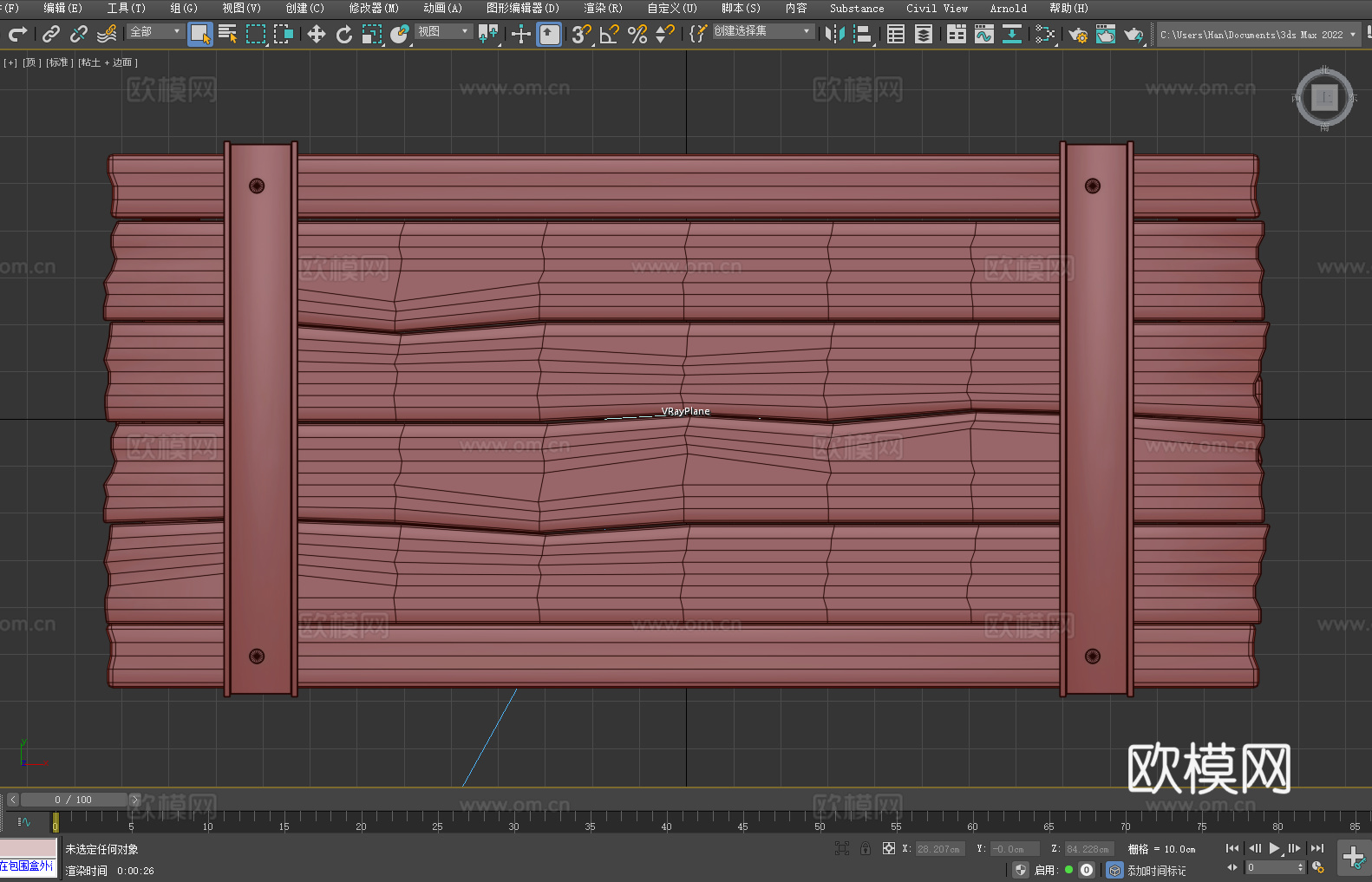This screenshot has width=1372, height=882.
Task: Toggle the Selection Lock padlock icon
Action: [x=866, y=848]
